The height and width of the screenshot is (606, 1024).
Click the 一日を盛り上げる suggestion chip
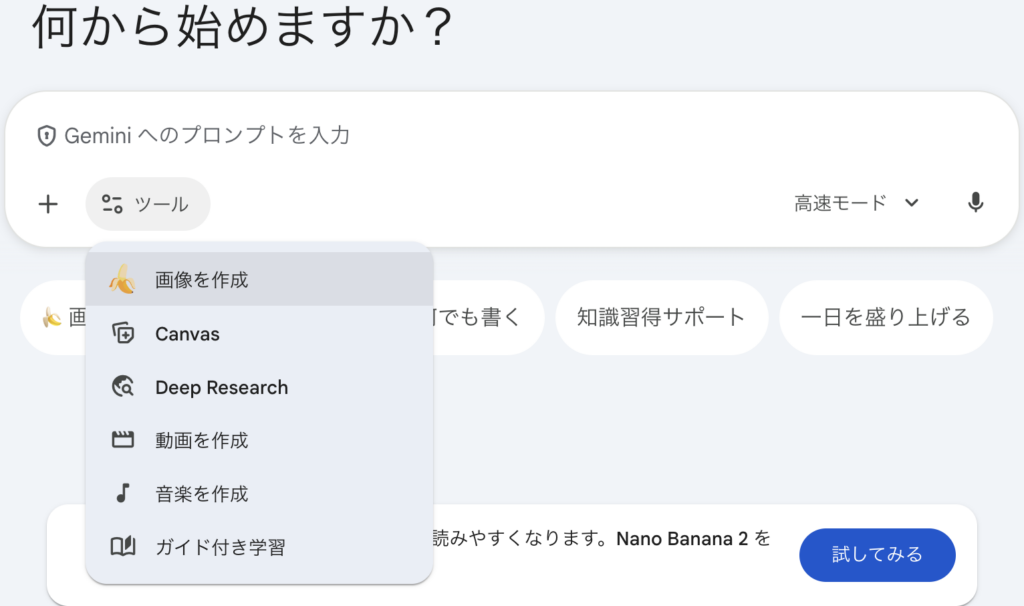pos(885,318)
